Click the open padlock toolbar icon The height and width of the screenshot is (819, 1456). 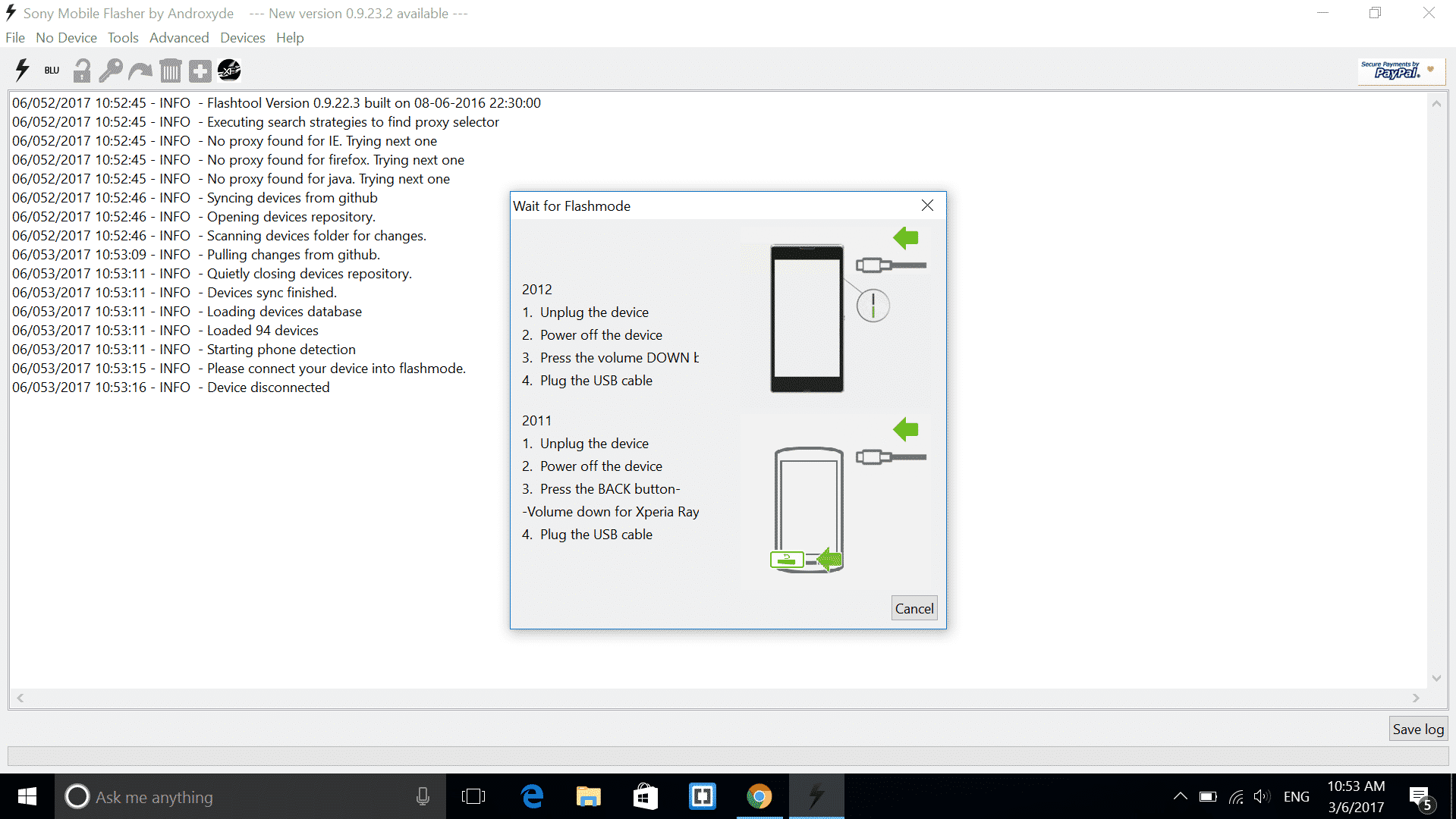click(81, 71)
